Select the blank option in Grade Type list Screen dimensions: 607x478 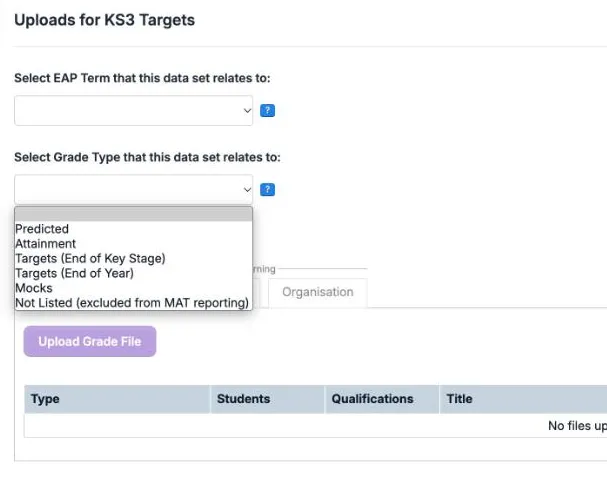click(134, 214)
